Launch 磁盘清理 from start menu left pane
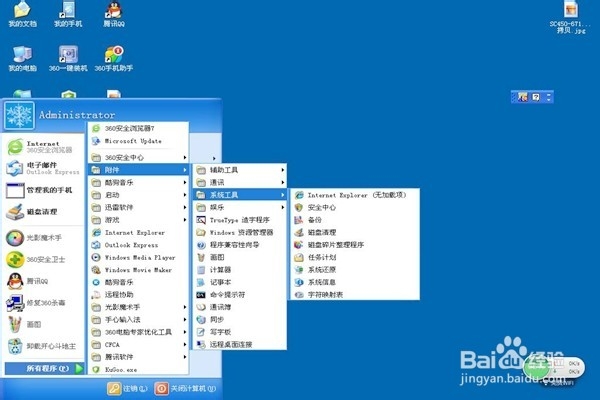 click(44, 212)
